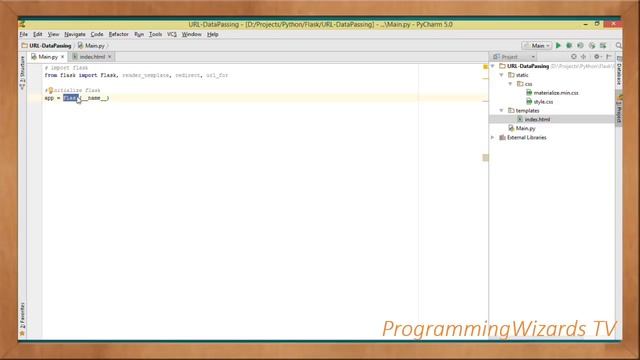640x360 pixels.
Task: Open the Structure tool window strip
Action: [22, 73]
